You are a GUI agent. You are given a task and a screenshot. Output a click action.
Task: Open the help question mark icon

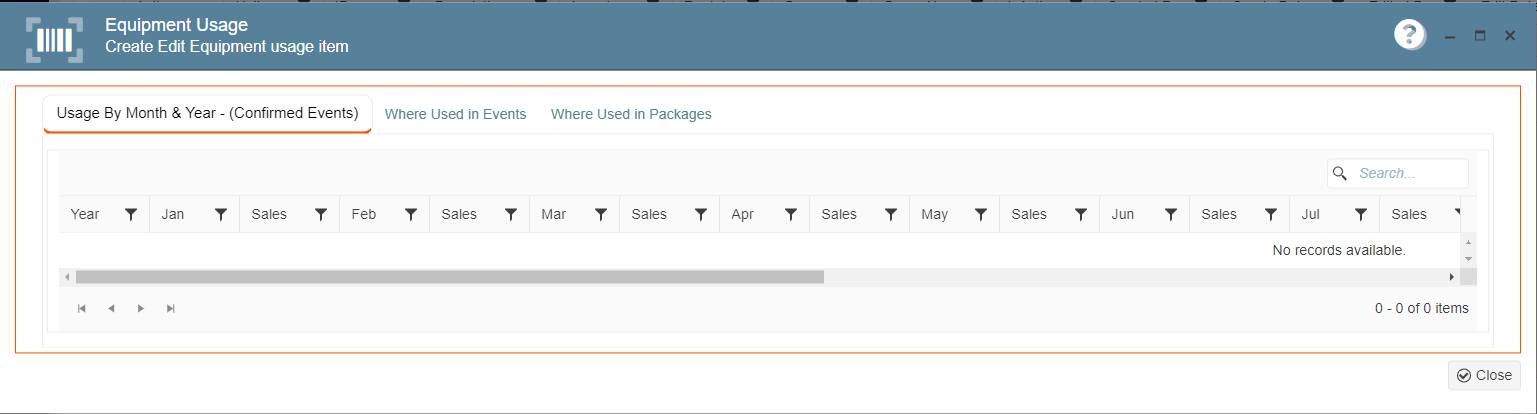tap(1409, 35)
